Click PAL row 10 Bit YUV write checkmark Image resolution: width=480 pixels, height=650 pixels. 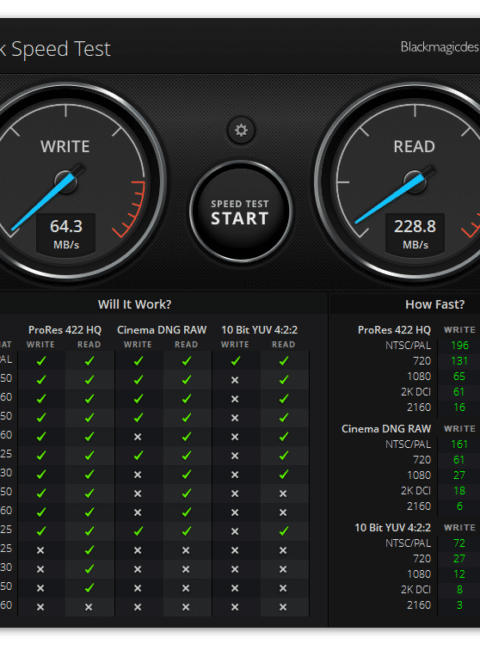pos(235,361)
